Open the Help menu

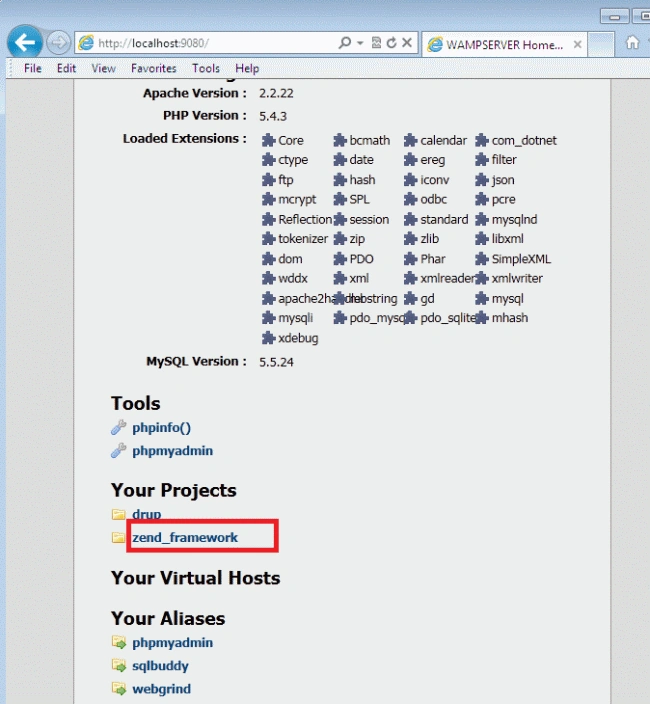tap(247, 68)
